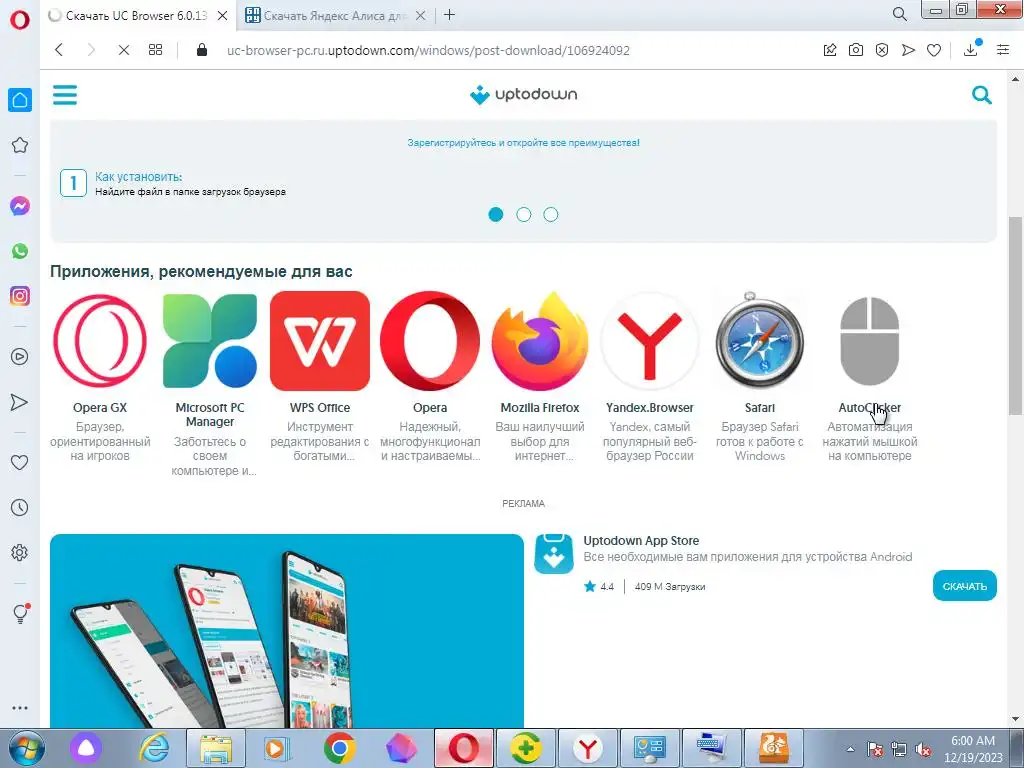
Task: Click the СКАЧАТЬ button
Action: [x=965, y=586]
